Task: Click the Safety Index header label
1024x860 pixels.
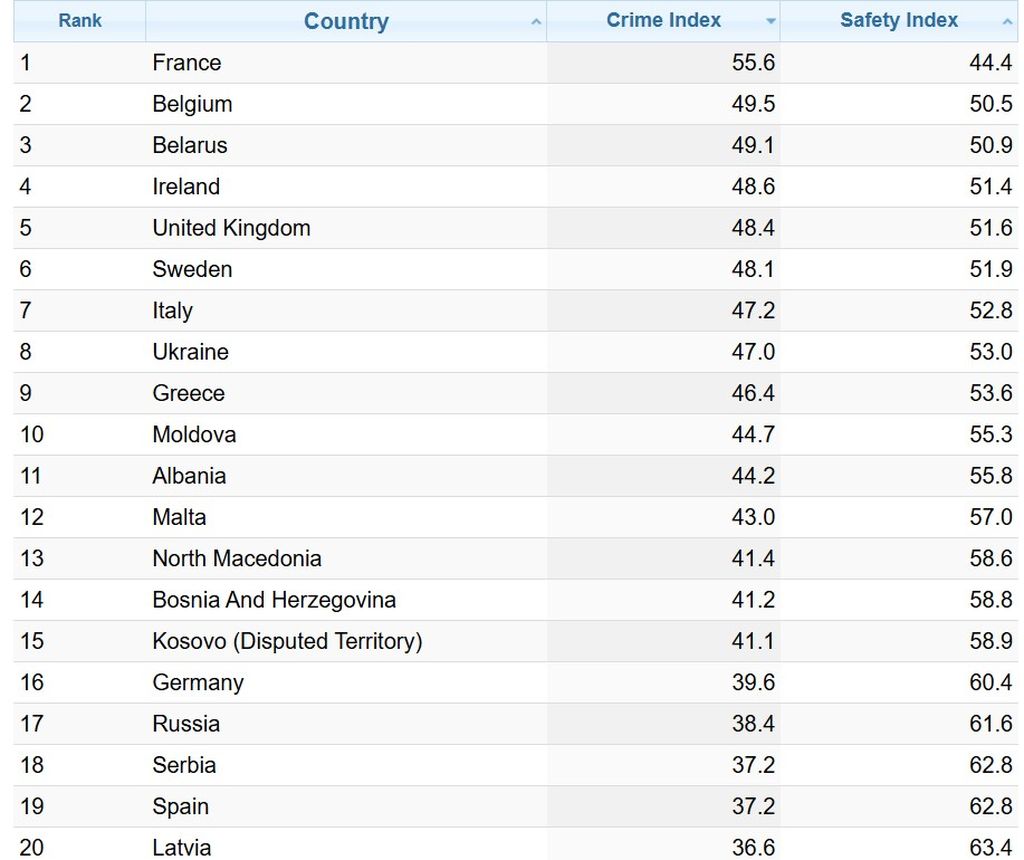Action: point(899,21)
